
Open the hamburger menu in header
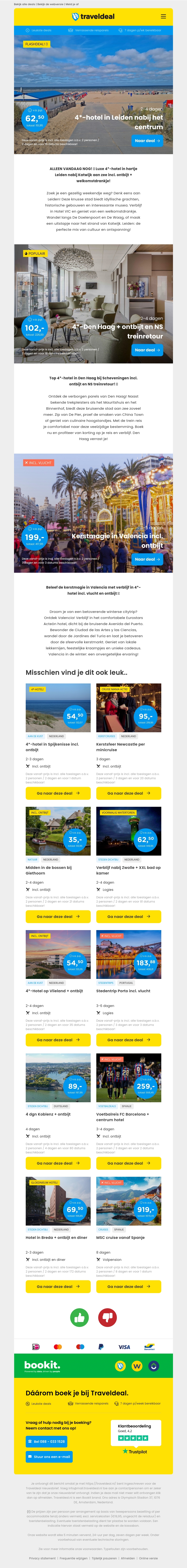tap(163, 16)
